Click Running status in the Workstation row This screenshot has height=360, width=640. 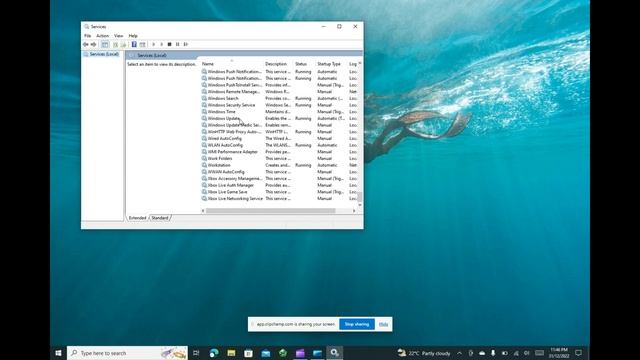click(x=303, y=165)
